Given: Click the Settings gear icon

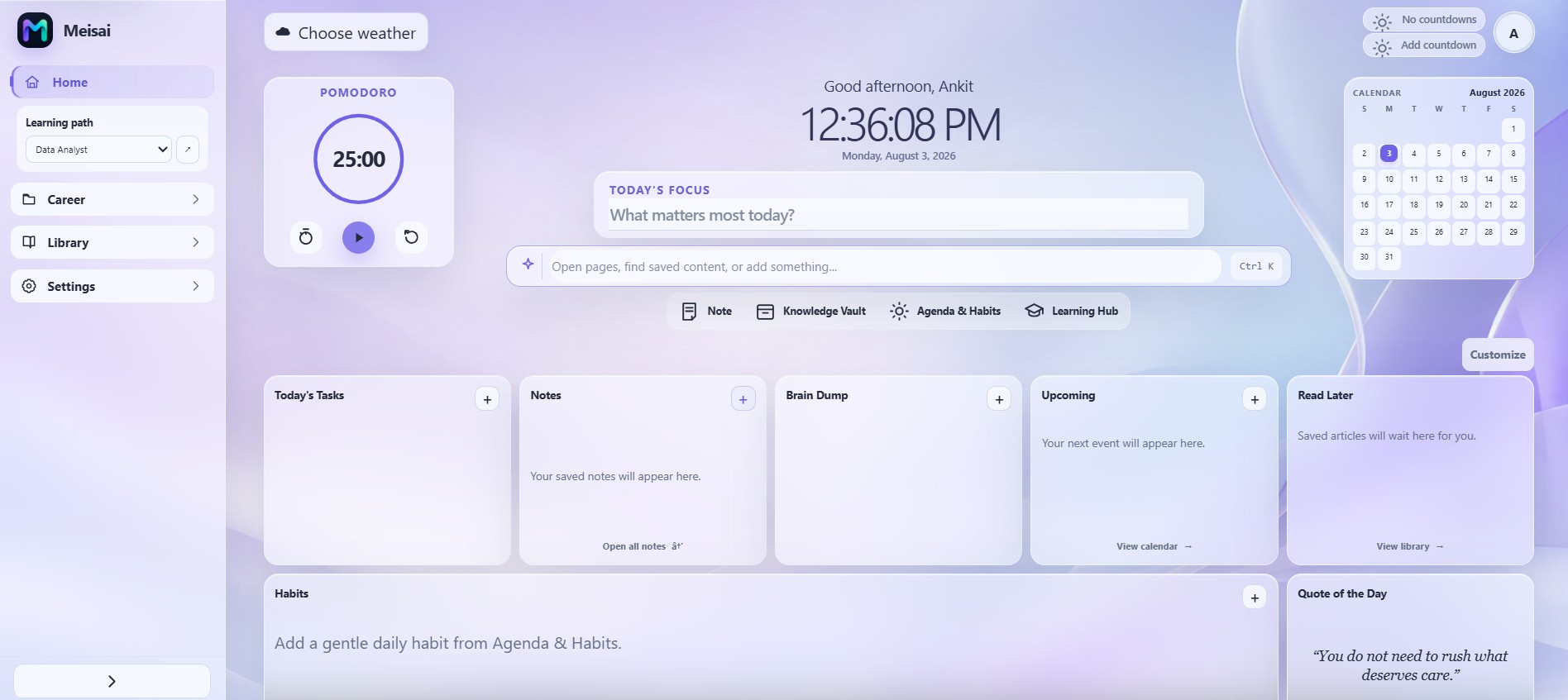Looking at the screenshot, I should click(x=29, y=286).
